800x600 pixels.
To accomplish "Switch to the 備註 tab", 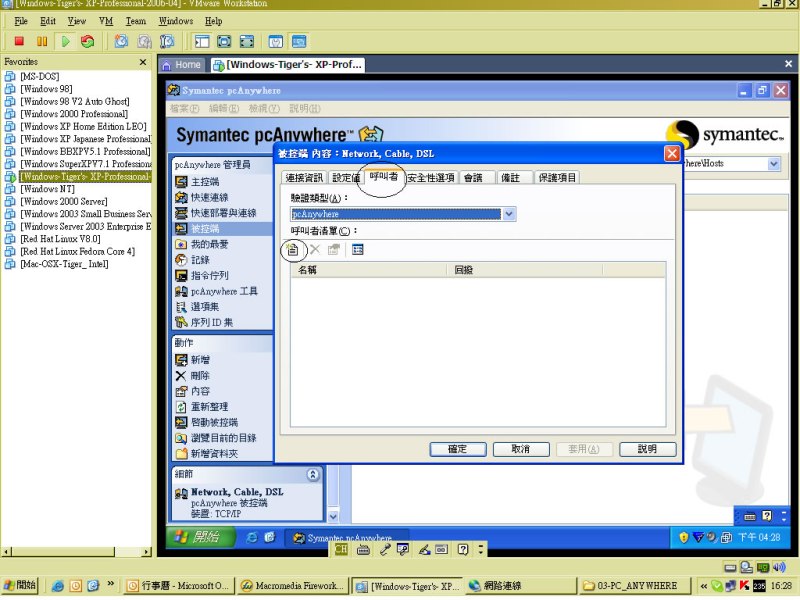I will (513, 178).
